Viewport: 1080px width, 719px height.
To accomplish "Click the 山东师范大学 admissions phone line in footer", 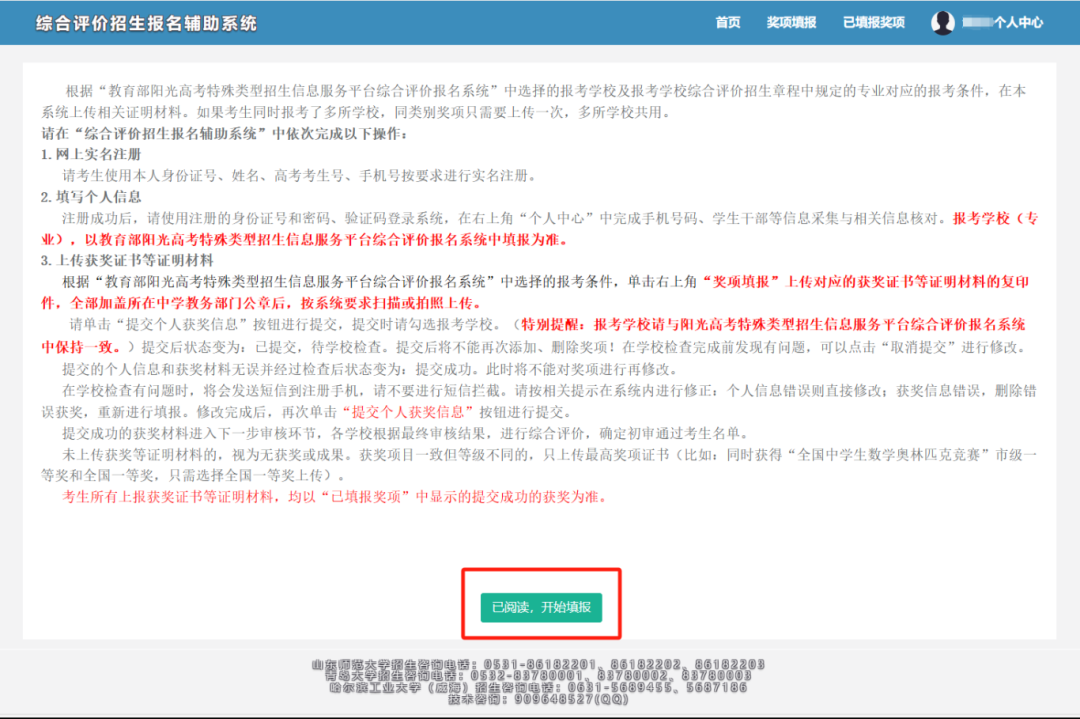I will (539, 664).
